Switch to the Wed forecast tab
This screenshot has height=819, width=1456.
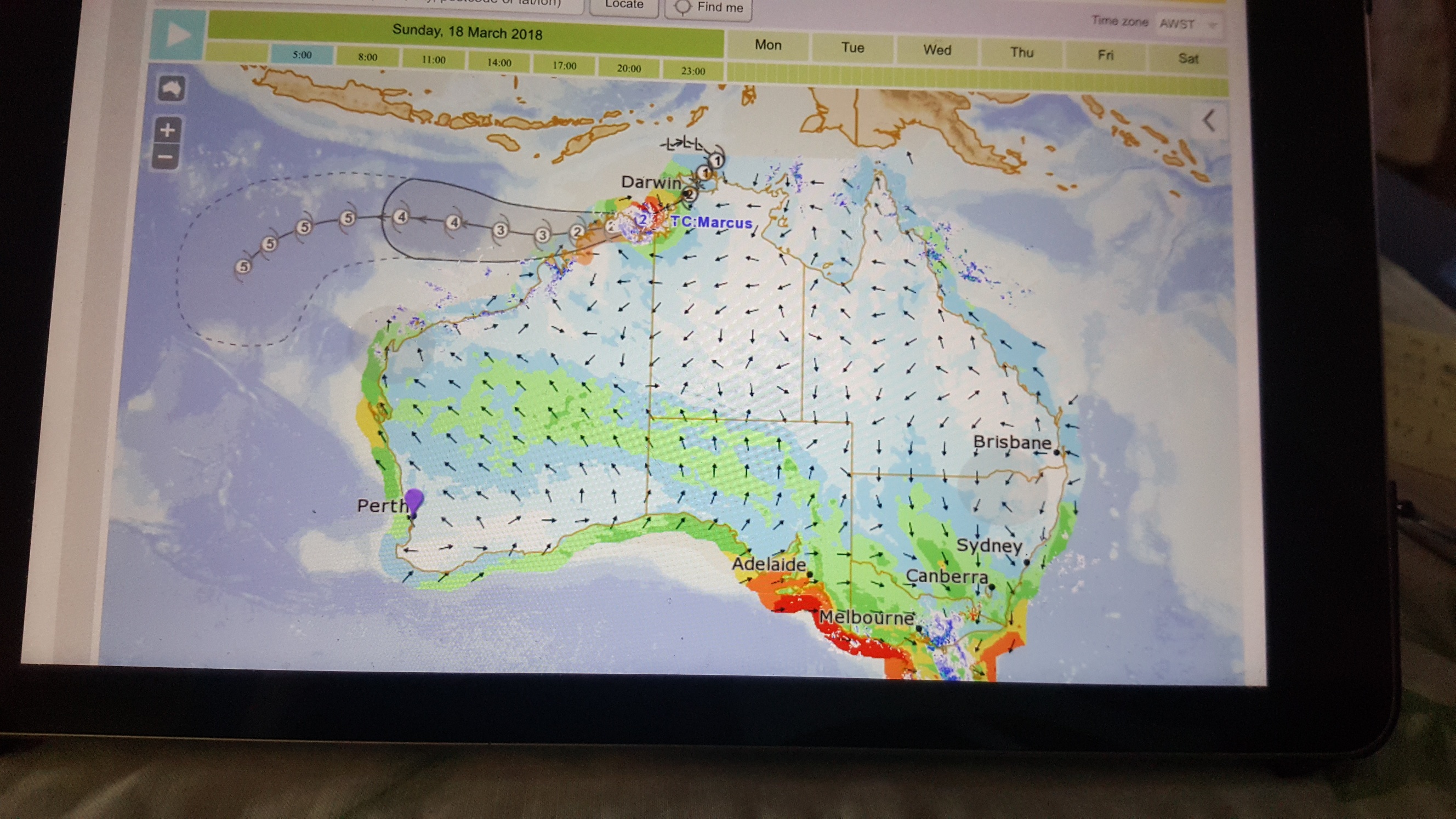point(937,50)
